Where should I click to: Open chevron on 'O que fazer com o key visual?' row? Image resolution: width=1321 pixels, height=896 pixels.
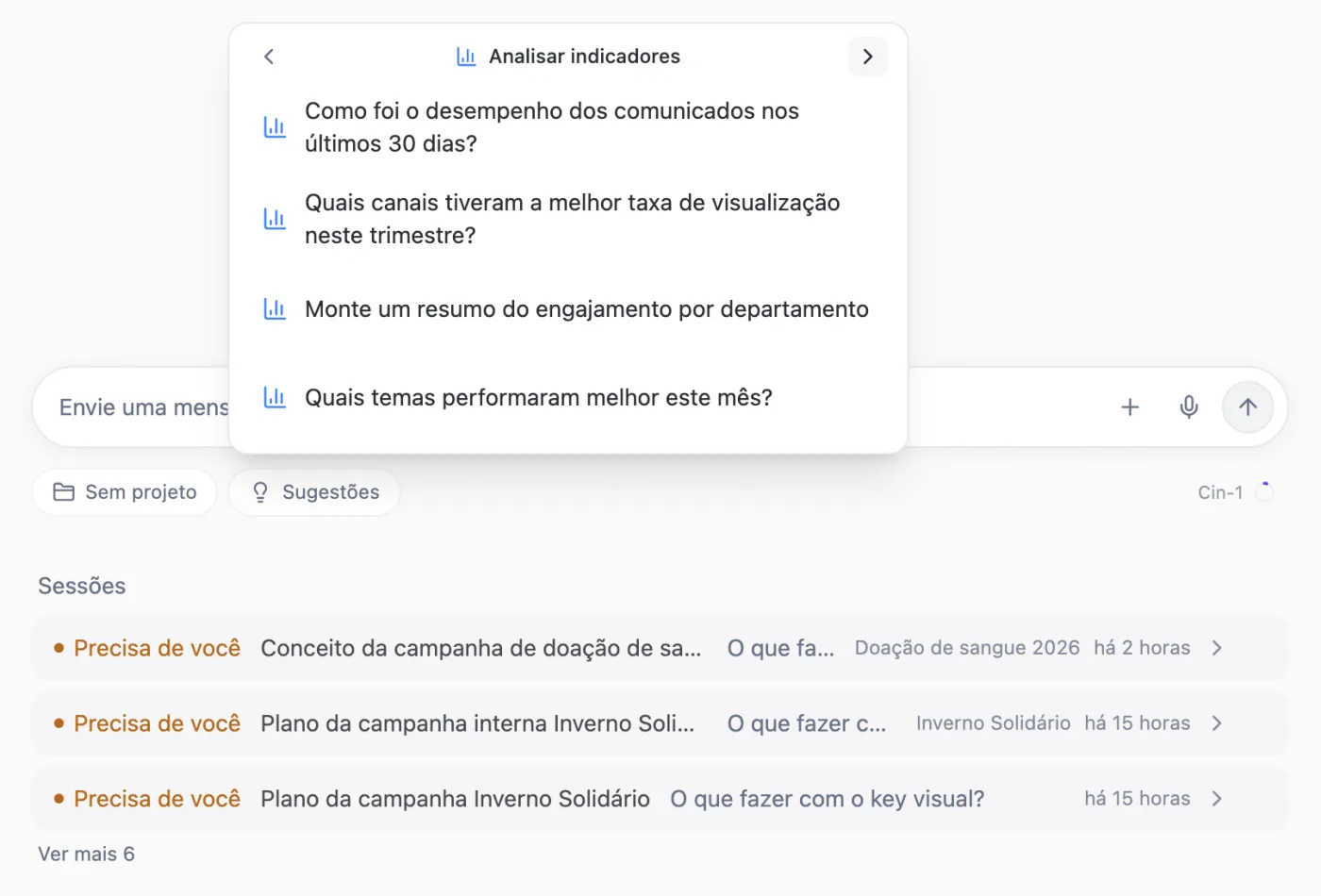pyautogui.click(x=1217, y=799)
